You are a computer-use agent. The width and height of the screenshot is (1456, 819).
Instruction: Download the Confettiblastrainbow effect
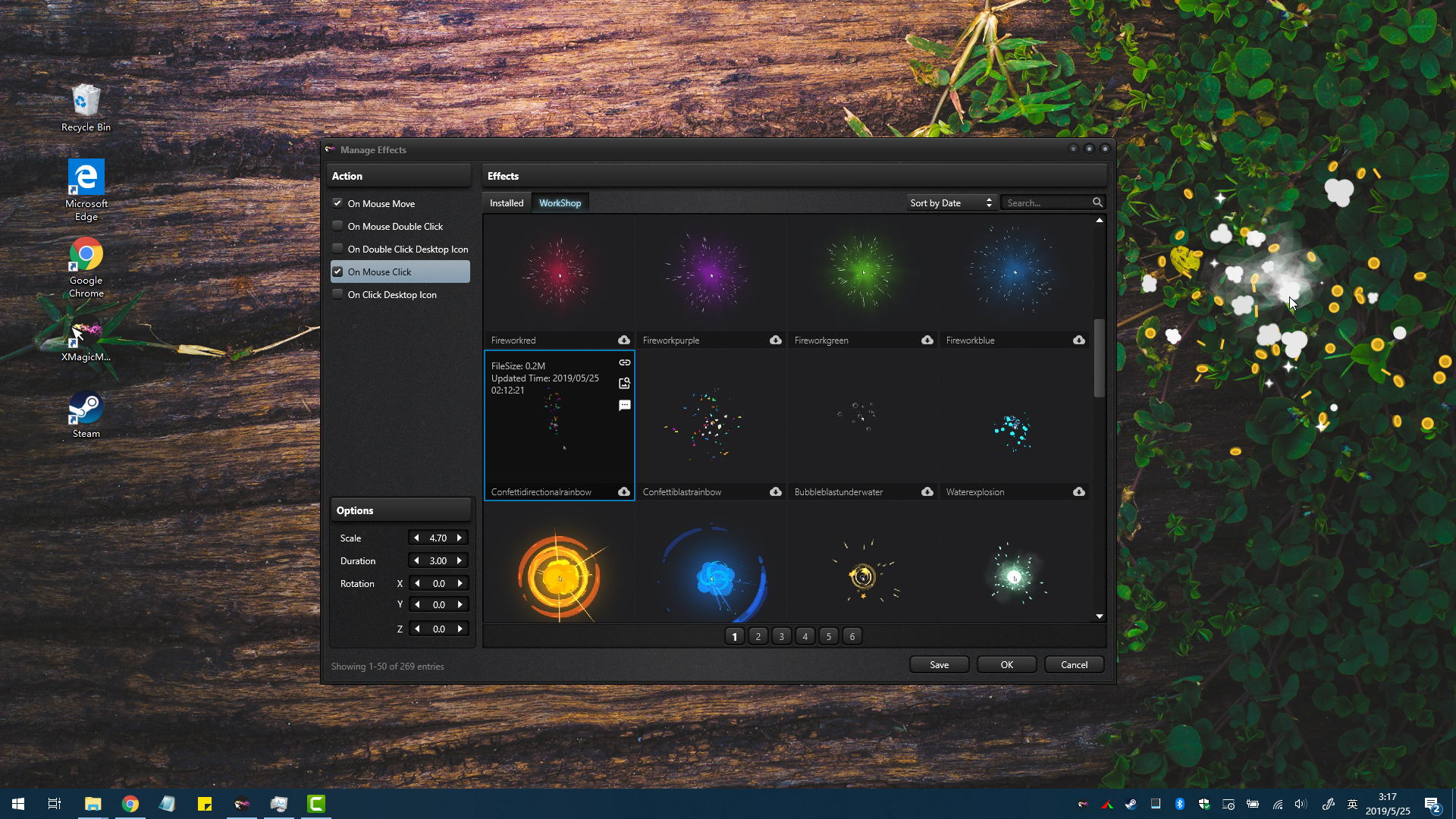[776, 491]
